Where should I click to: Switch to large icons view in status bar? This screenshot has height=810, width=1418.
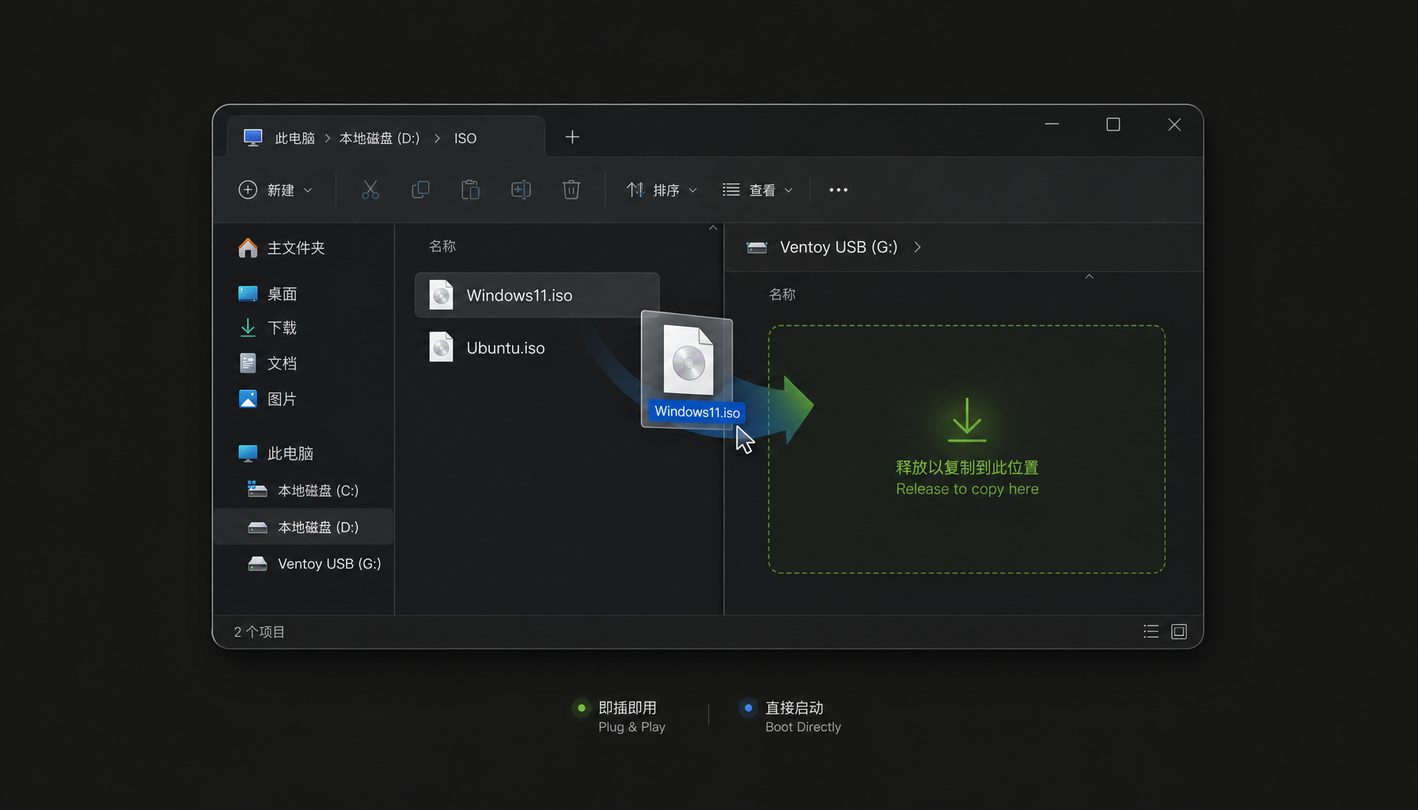click(1179, 631)
